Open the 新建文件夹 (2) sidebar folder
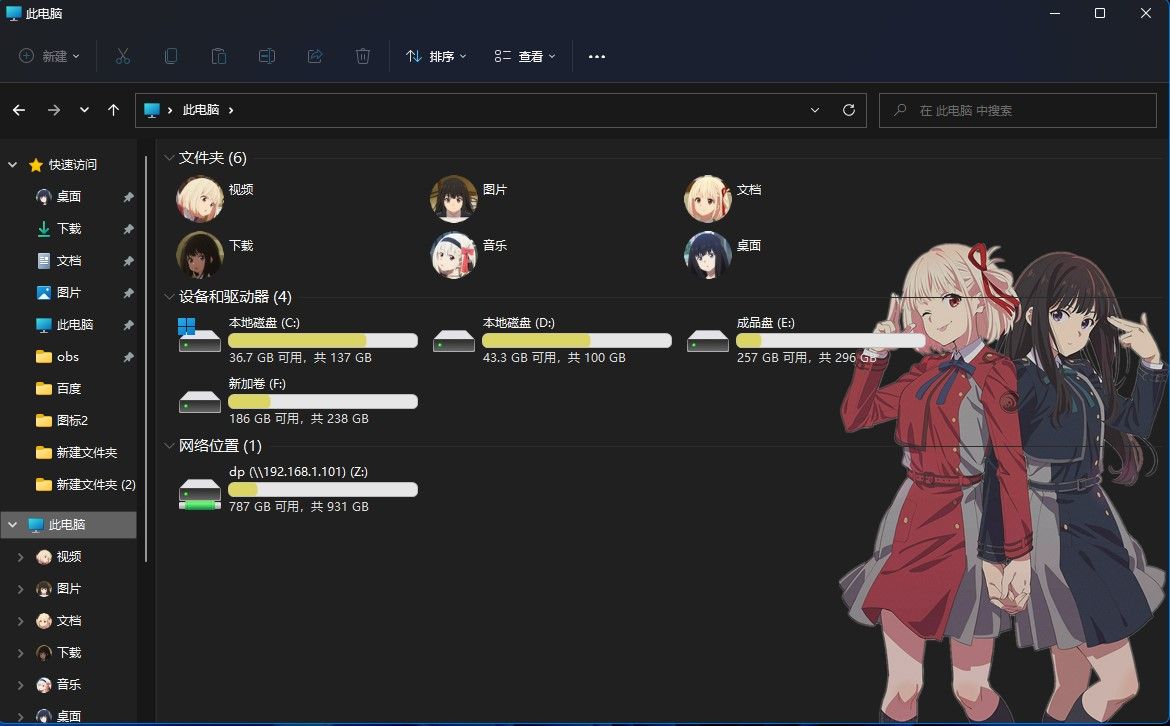This screenshot has width=1170, height=726. [96, 484]
